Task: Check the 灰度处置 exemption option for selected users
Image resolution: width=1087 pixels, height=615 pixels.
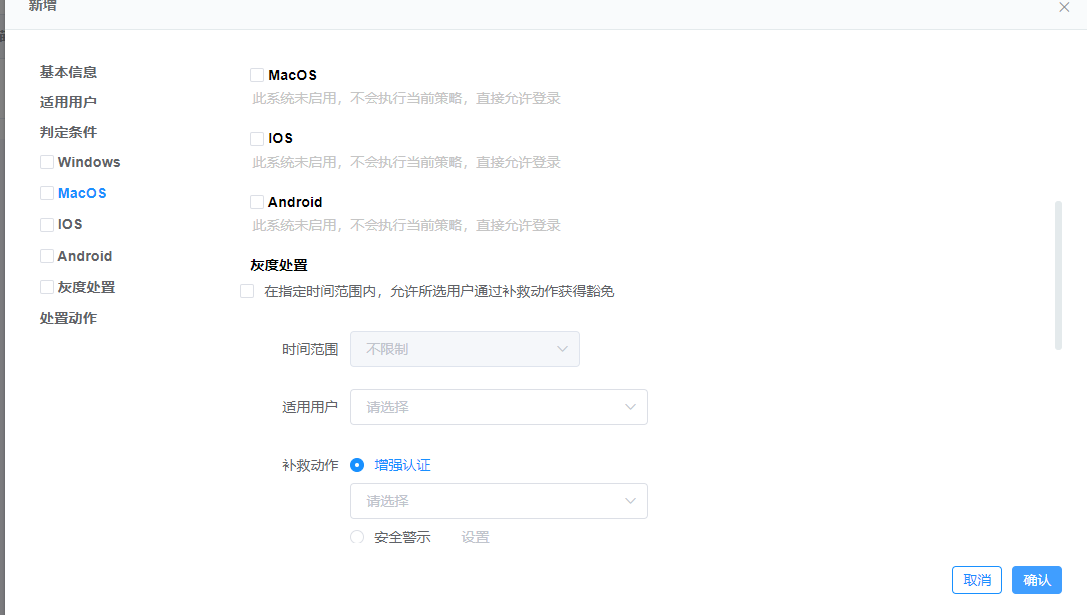Action: (247, 291)
